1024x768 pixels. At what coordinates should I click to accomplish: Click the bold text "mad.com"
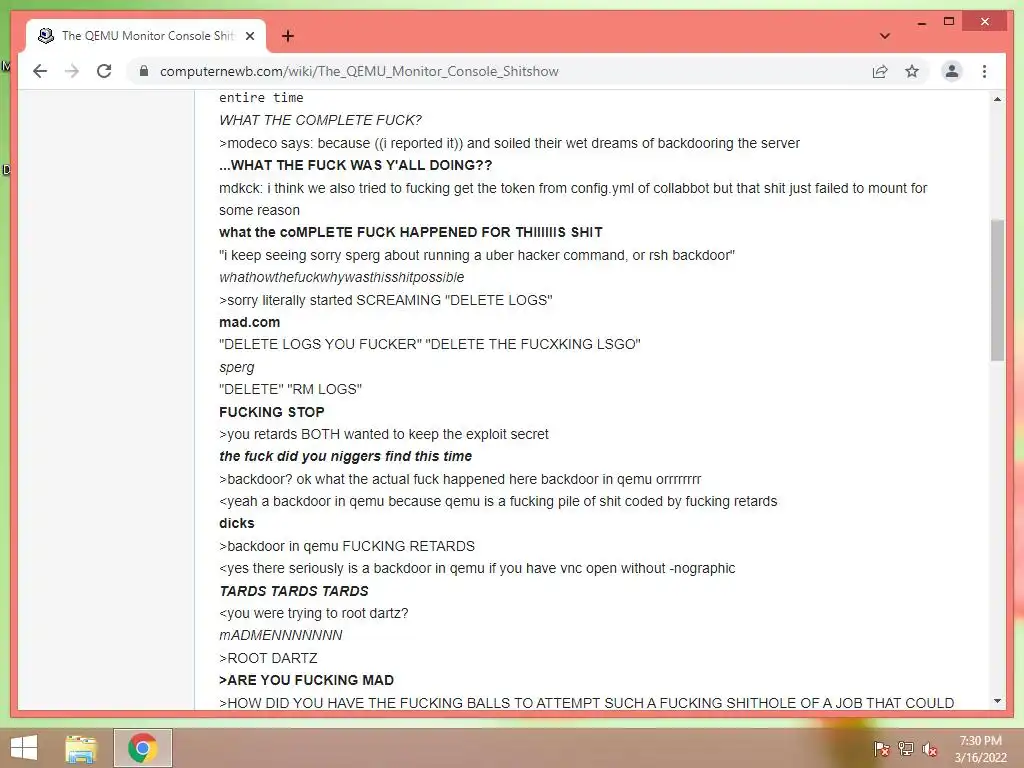pyautogui.click(x=249, y=322)
